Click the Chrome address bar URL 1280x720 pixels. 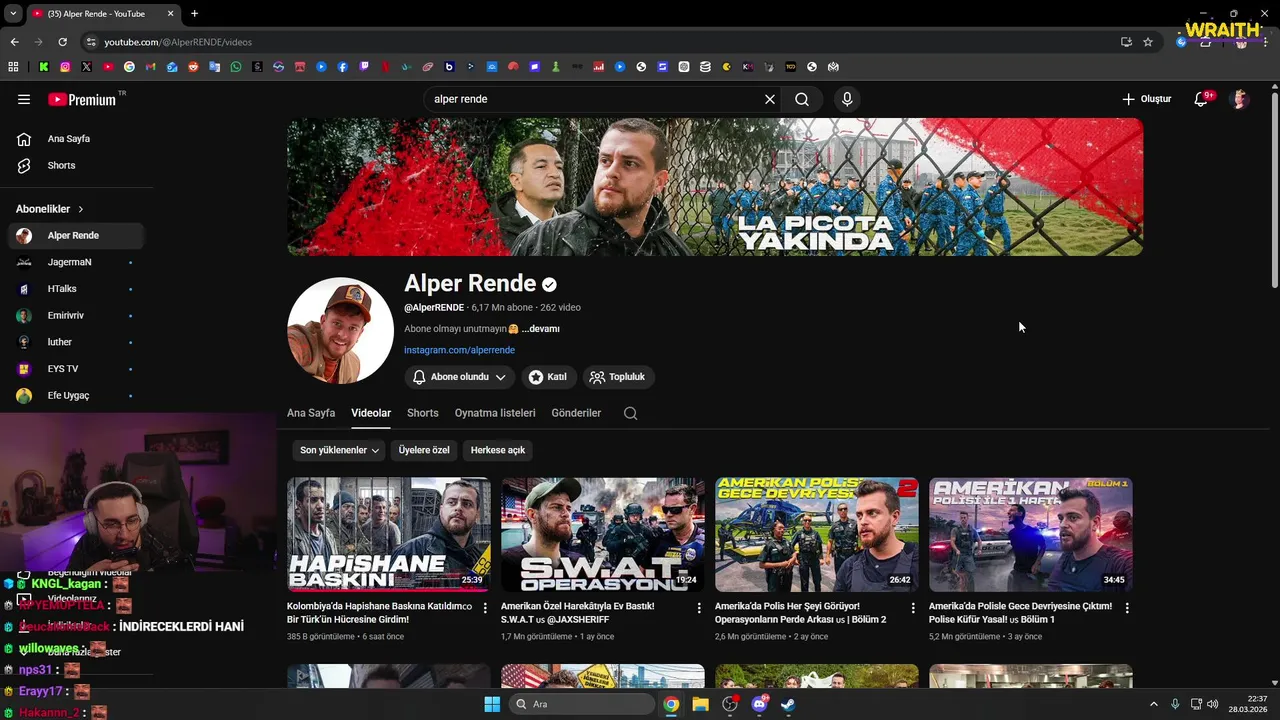click(178, 42)
